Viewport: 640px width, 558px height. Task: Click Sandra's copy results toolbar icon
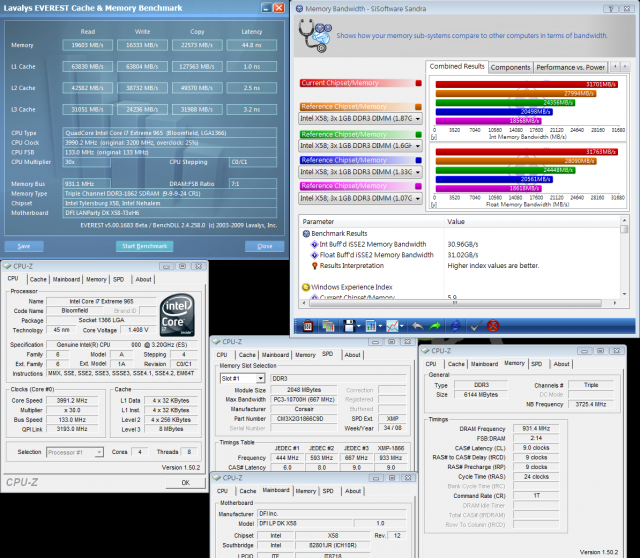point(328,326)
